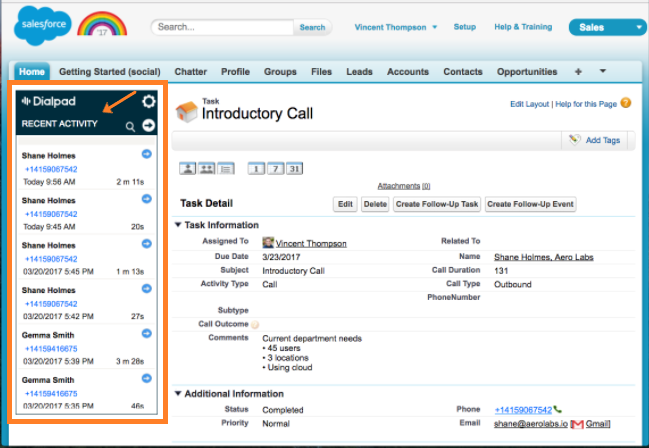
Task: Click the Call Outcome help icon
Action: [255, 325]
